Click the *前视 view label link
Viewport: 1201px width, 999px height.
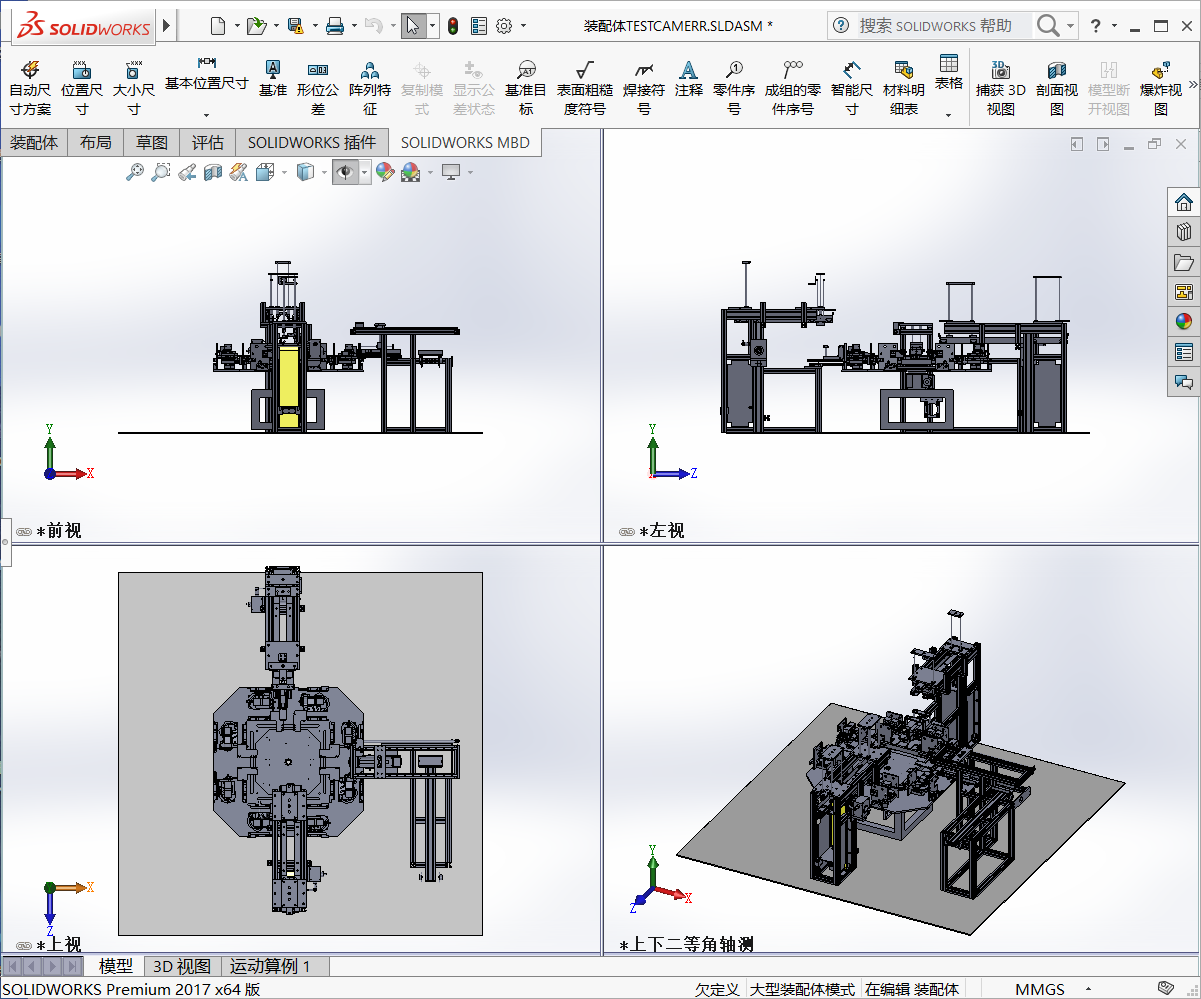pos(59,531)
